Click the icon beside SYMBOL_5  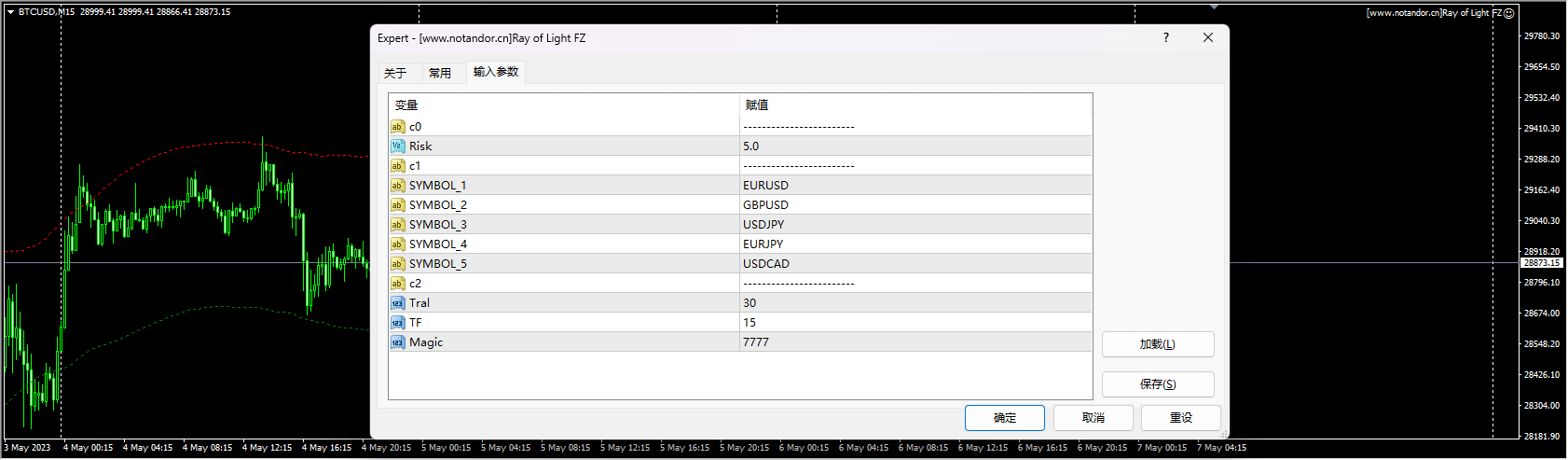(x=398, y=264)
